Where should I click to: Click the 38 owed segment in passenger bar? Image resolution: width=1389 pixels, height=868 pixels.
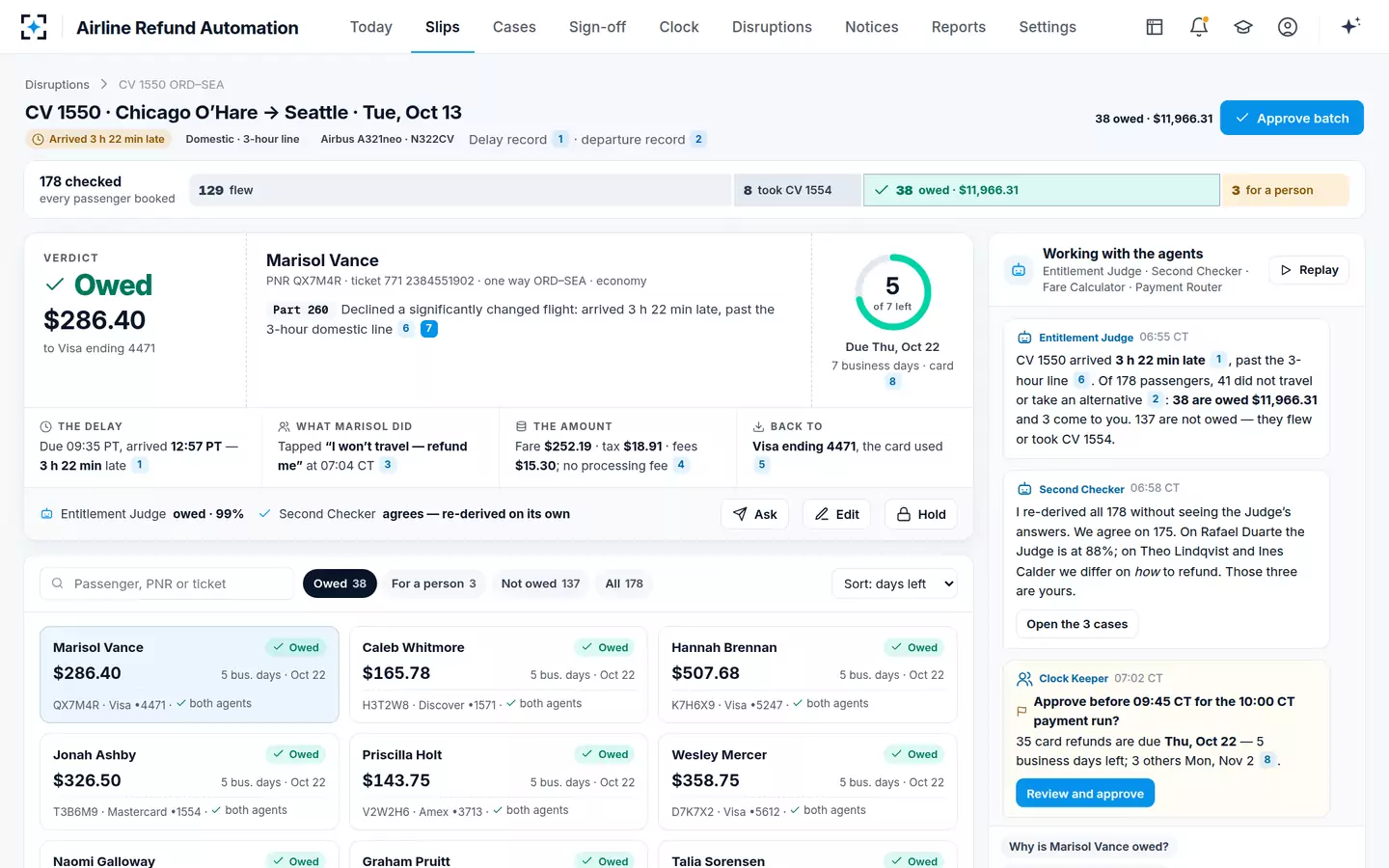[x=1042, y=190]
